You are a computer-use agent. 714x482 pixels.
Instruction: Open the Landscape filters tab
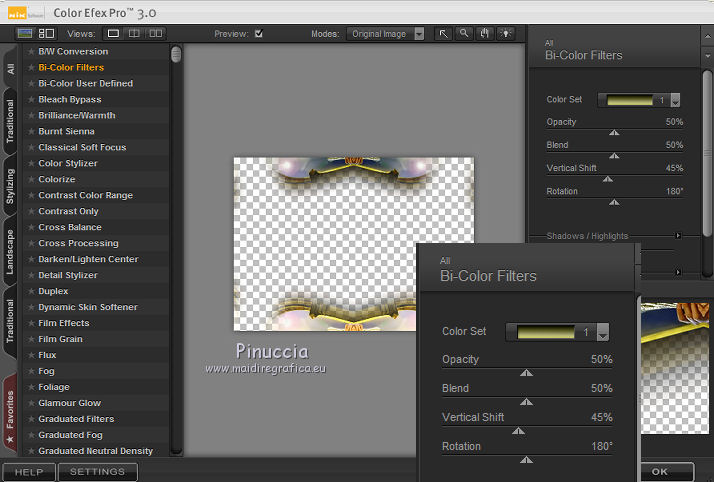10,252
